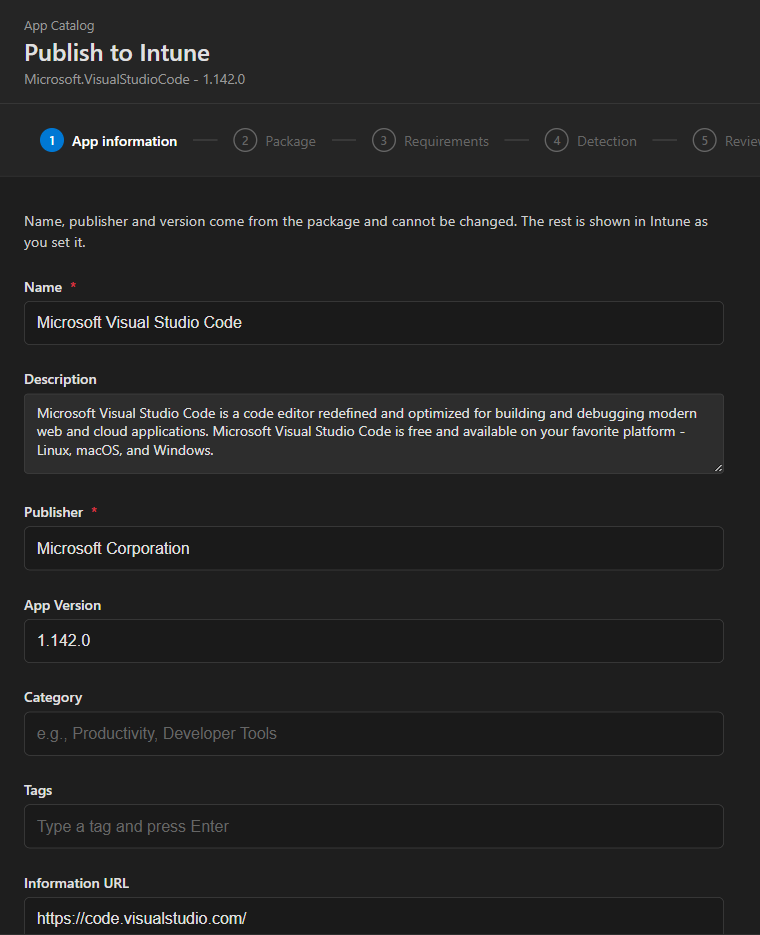Screen dimensions: 760x935
Task: Focus the Tags input box
Action: click(374, 826)
